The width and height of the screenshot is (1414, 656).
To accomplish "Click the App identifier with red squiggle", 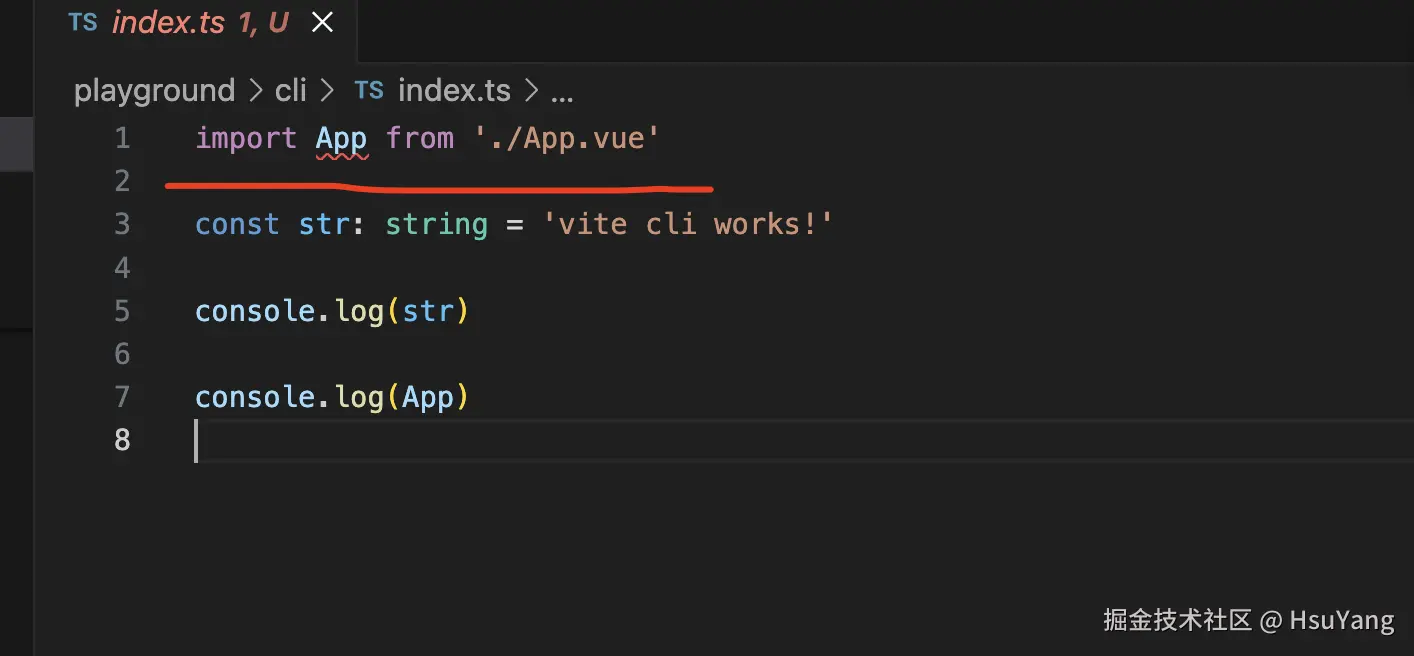I will tap(341, 138).
